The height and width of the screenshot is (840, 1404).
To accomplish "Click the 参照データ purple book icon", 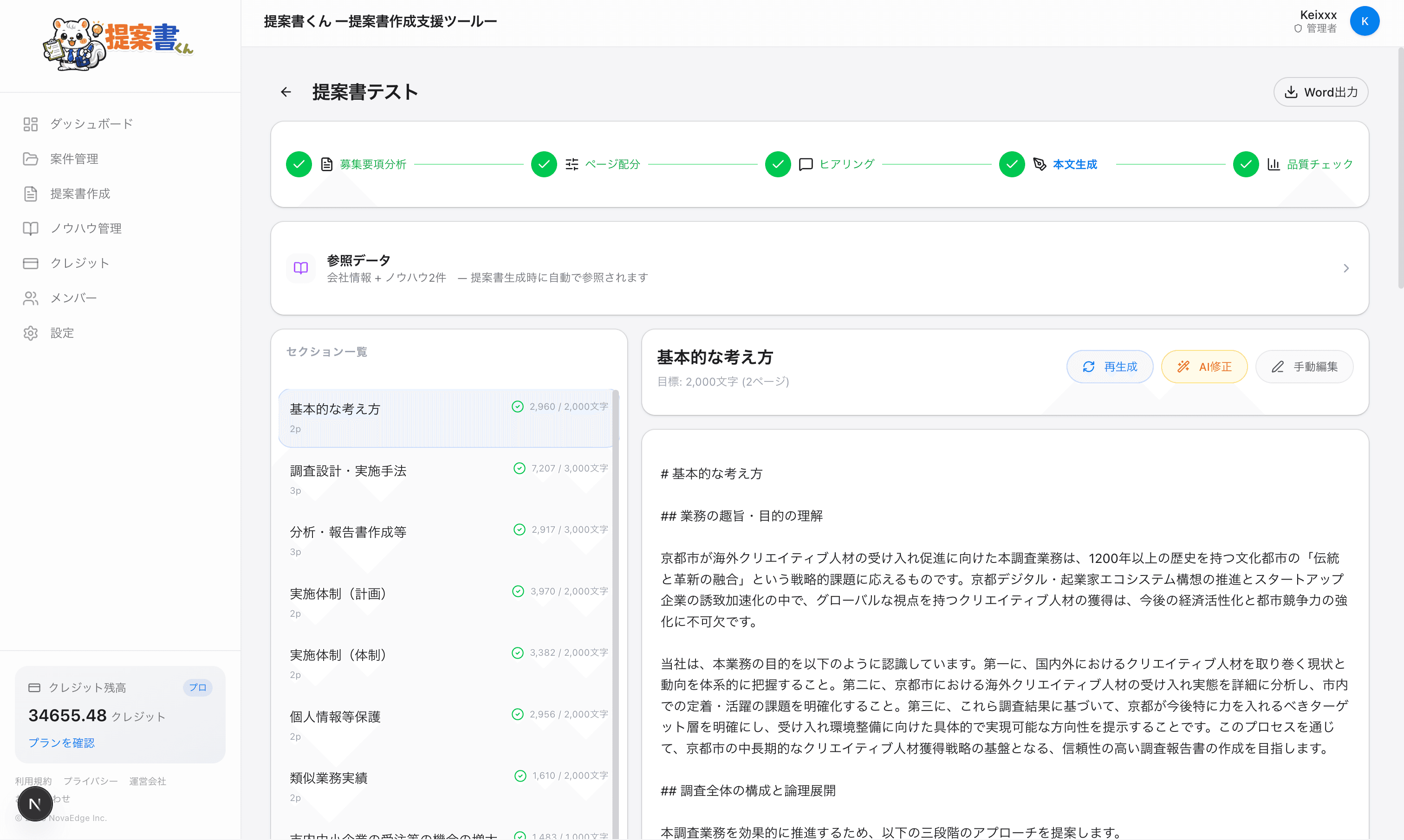I will [x=300, y=268].
